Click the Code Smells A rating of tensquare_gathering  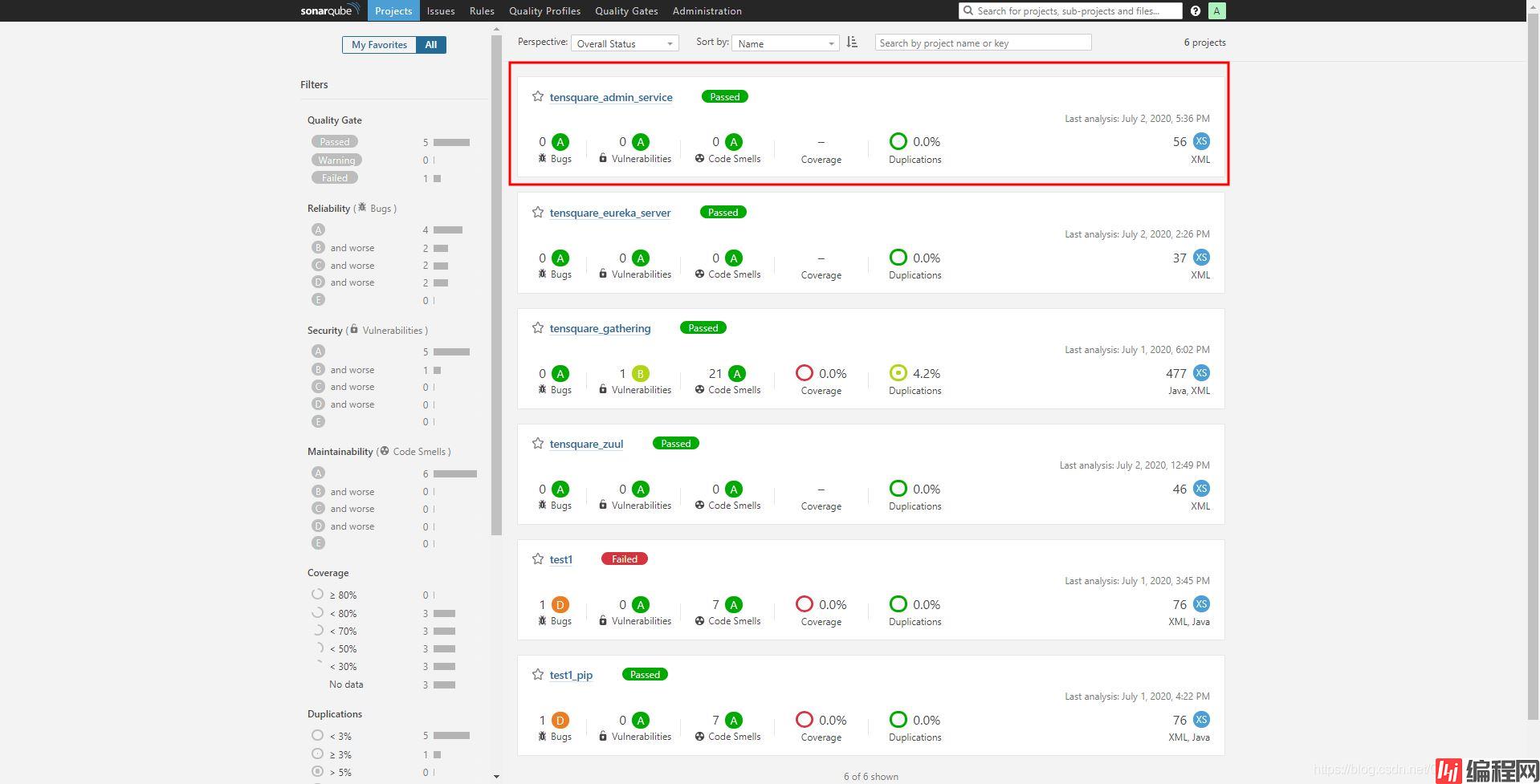[737, 373]
